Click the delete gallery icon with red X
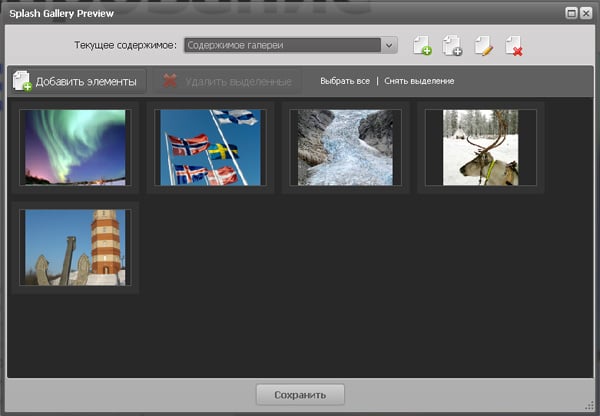The height and width of the screenshot is (416, 600). (514, 45)
